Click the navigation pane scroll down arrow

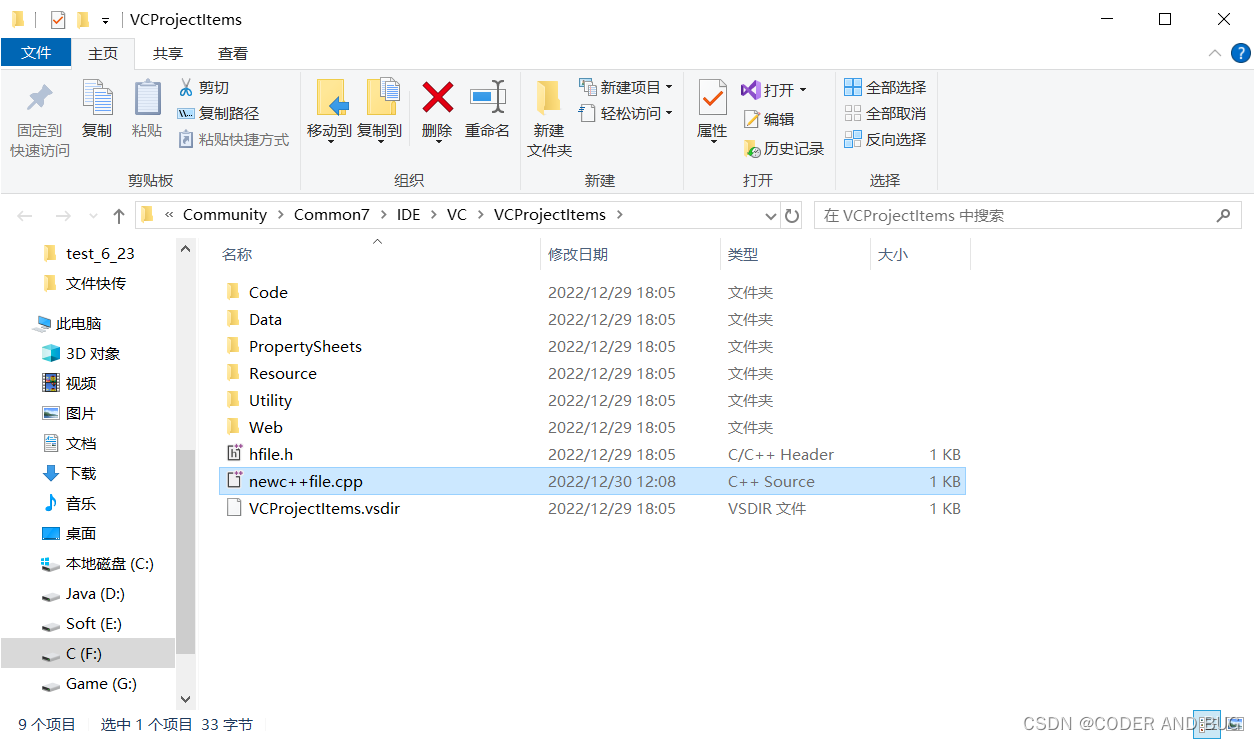(x=185, y=700)
